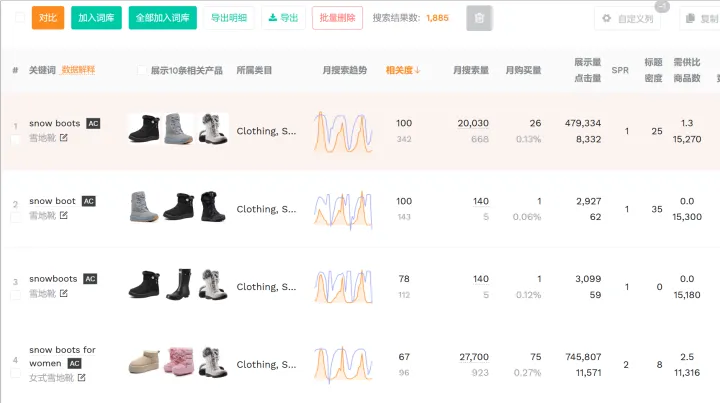Screen dimensions: 720x403
Task: Click impressions value 745,807
Action: pyautogui.click(x=583, y=357)
